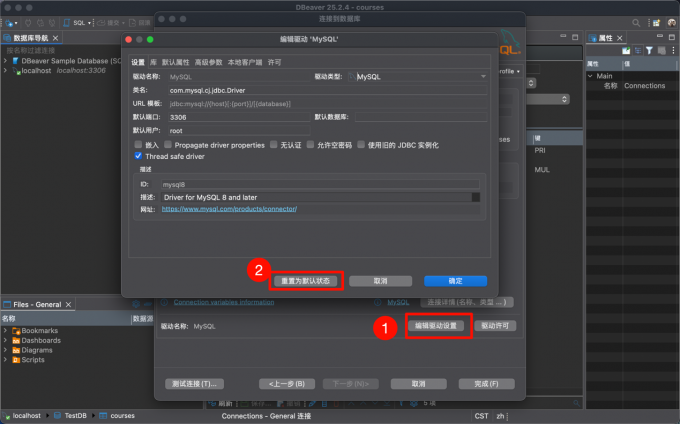Click the search magnifier in main toolbar
This screenshot has height=424, width=680.
click(x=636, y=23)
